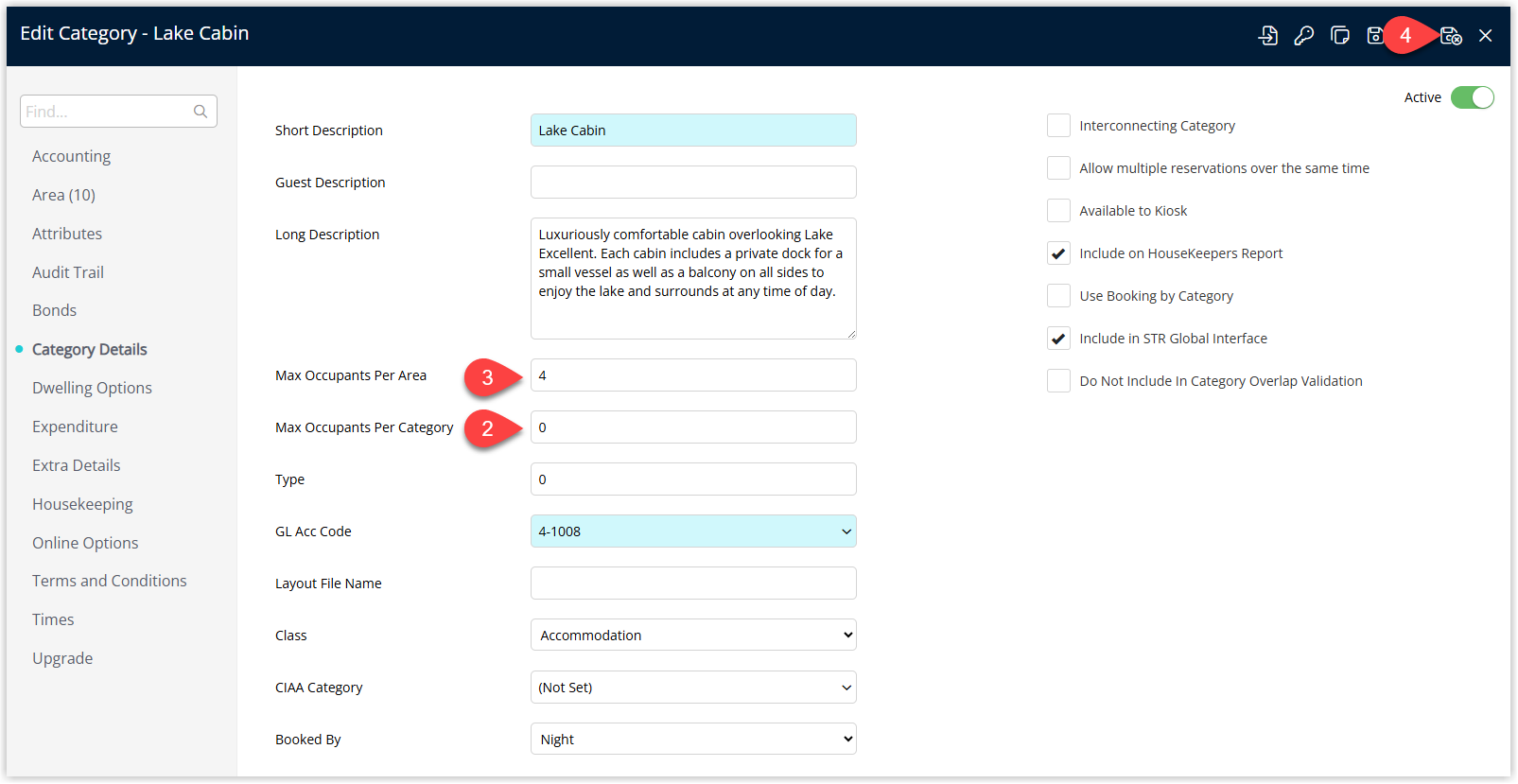The height and width of the screenshot is (784, 1518).
Task: Close the Edit Category window
Action: (x=1486, y=36)
